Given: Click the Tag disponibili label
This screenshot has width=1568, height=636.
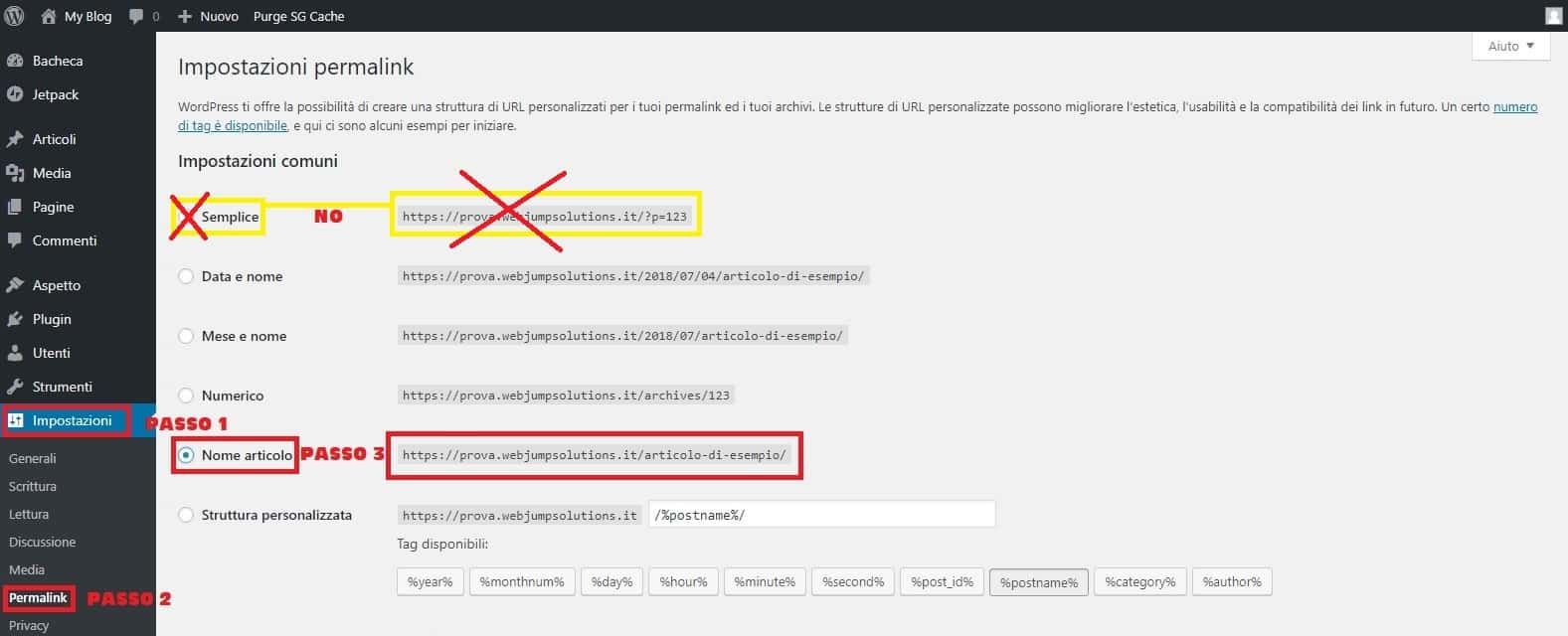Looking at the screenshot, I should [442, 544].
